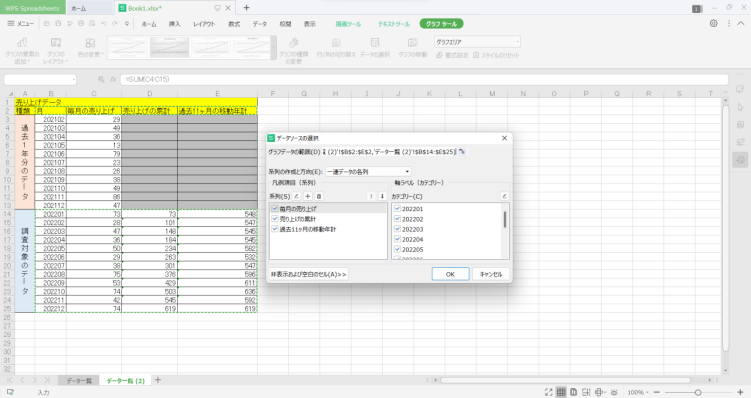The height and width of the screenshot is (398, 751).
Task: Expand the Name Box dropdown
Action: coord(74,80)
